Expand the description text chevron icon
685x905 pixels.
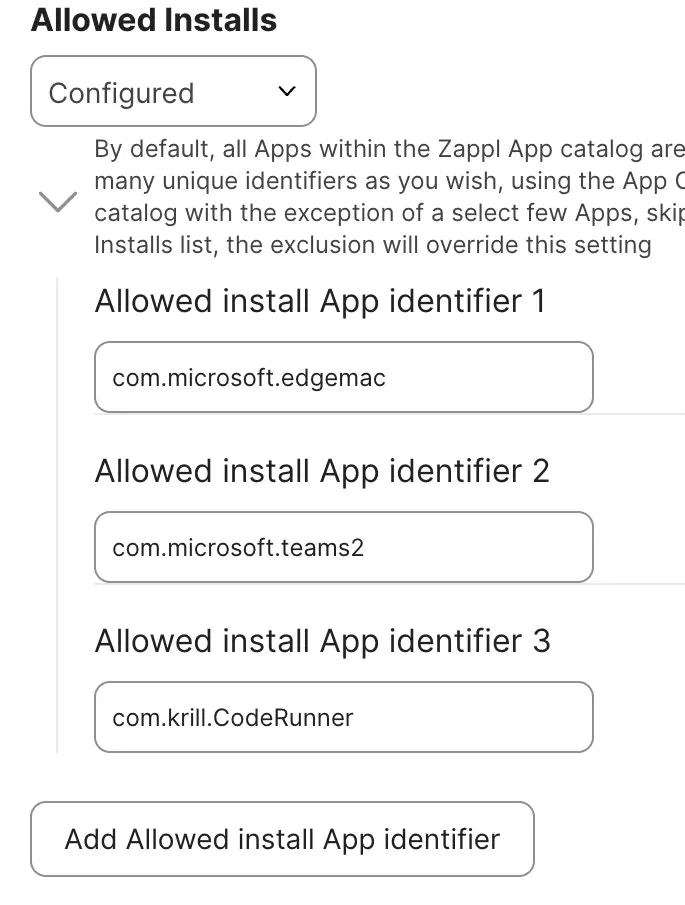tap(57, 201)
